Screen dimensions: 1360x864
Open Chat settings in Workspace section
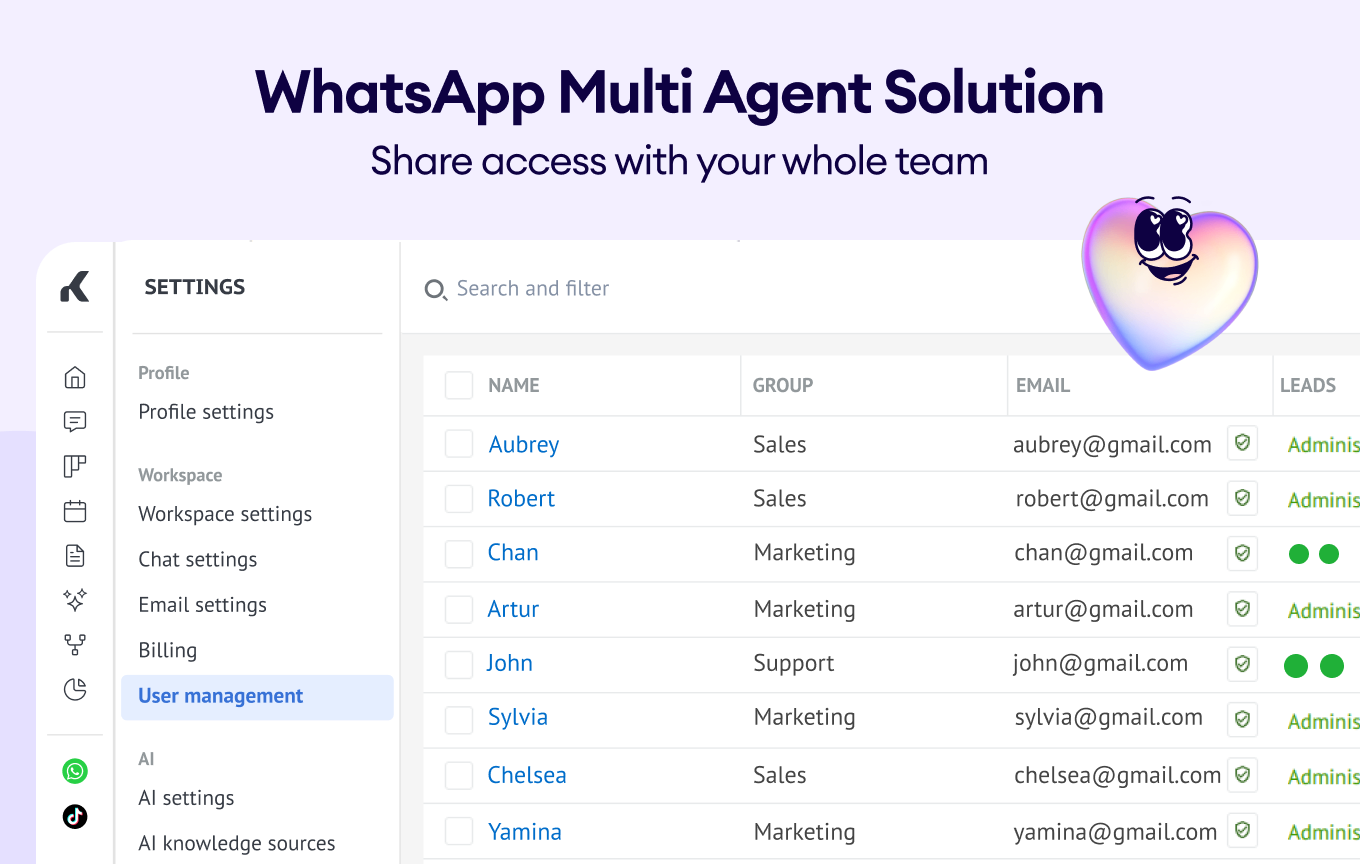198,559
